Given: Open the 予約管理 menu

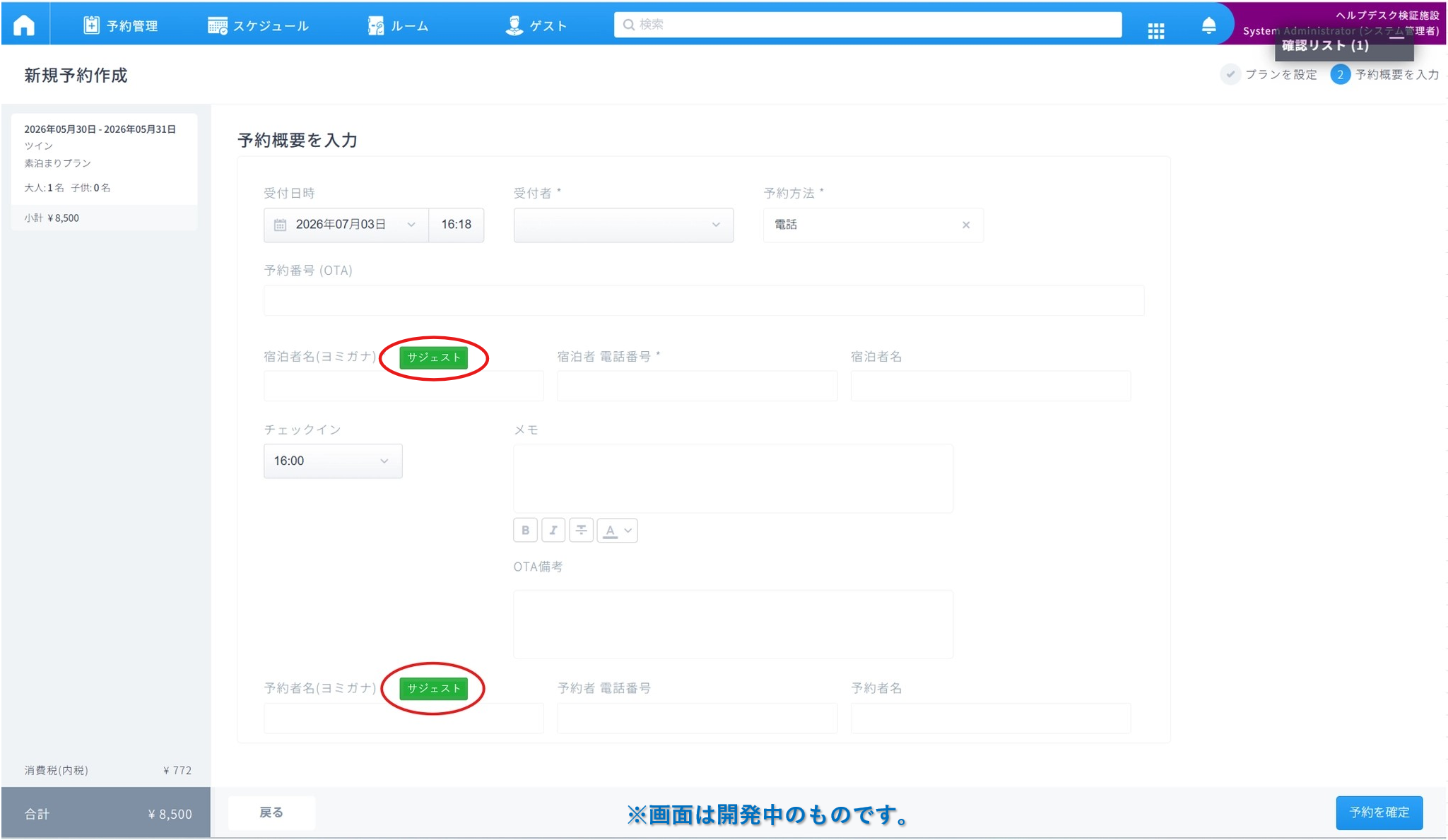Looking at the screenshot, I should [x=120, y=26].
